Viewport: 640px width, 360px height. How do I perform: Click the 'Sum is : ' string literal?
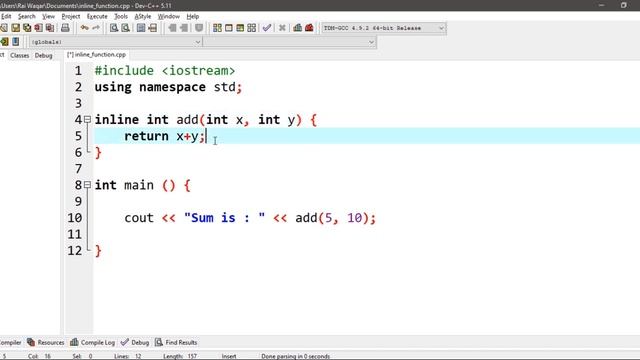coord(224,218)
